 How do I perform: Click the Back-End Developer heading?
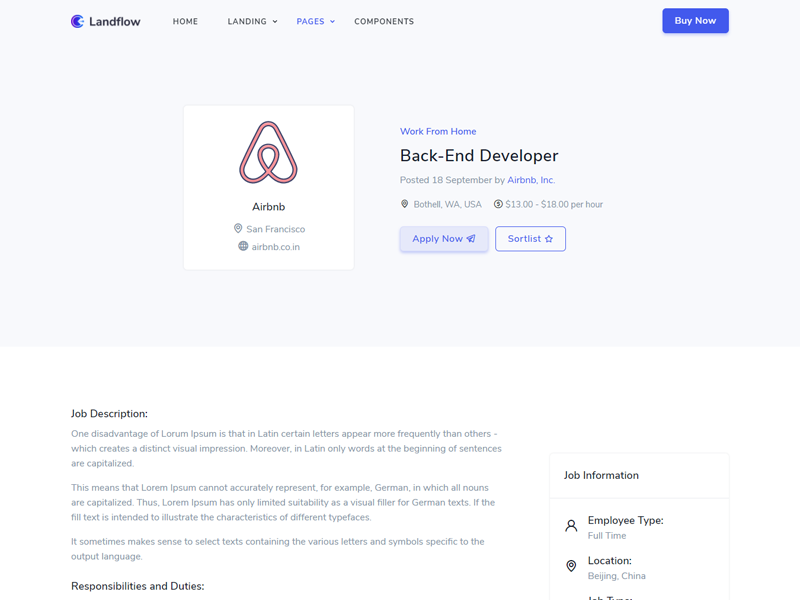pyautogui.click(x=479, y=156)
